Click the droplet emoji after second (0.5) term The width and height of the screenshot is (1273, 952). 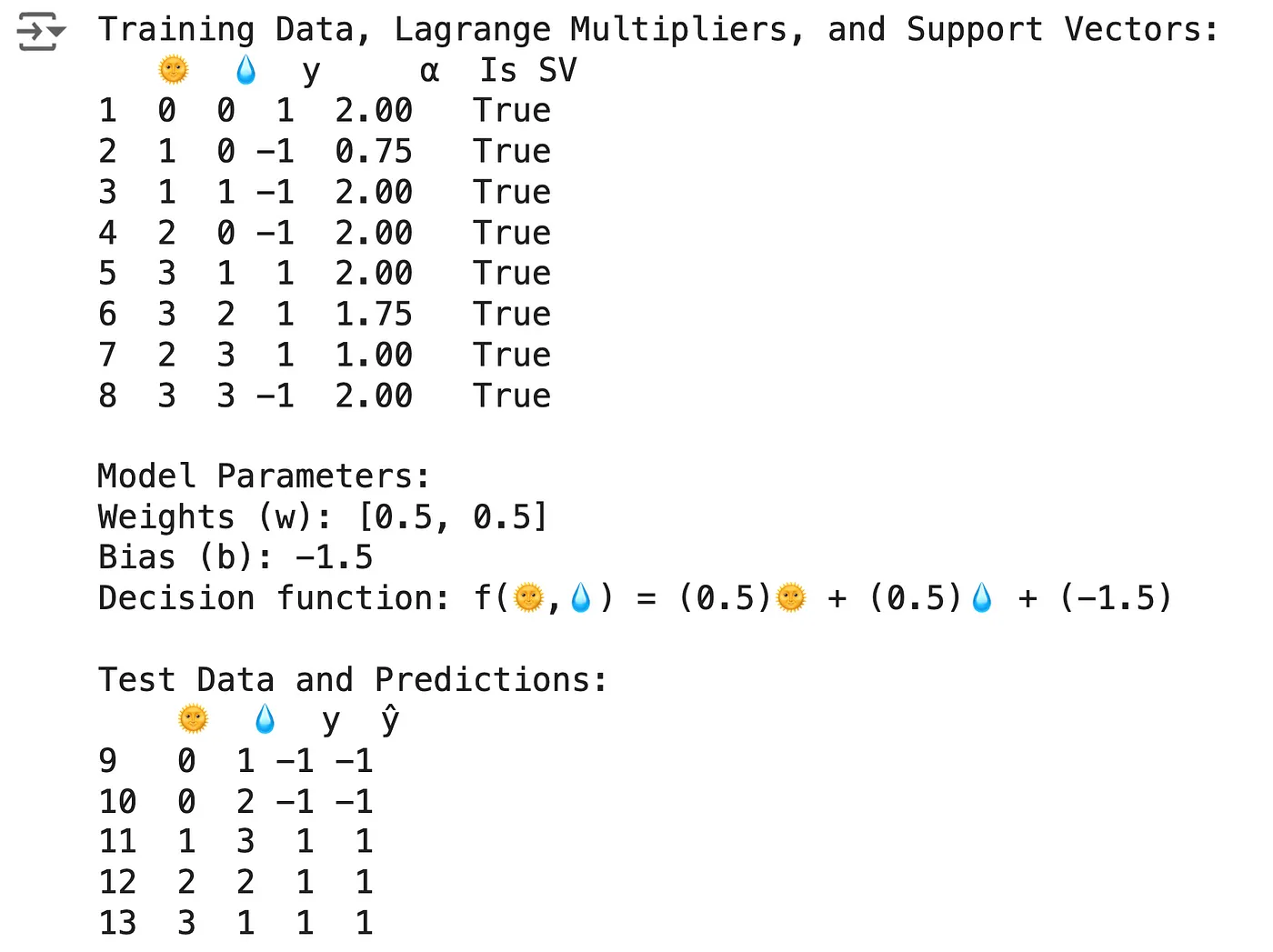[x=982, y=597]
